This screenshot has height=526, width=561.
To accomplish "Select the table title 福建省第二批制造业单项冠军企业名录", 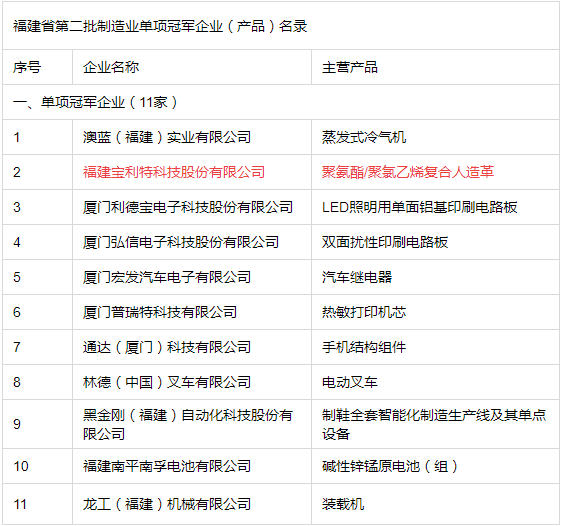I will tap(160, 26).
